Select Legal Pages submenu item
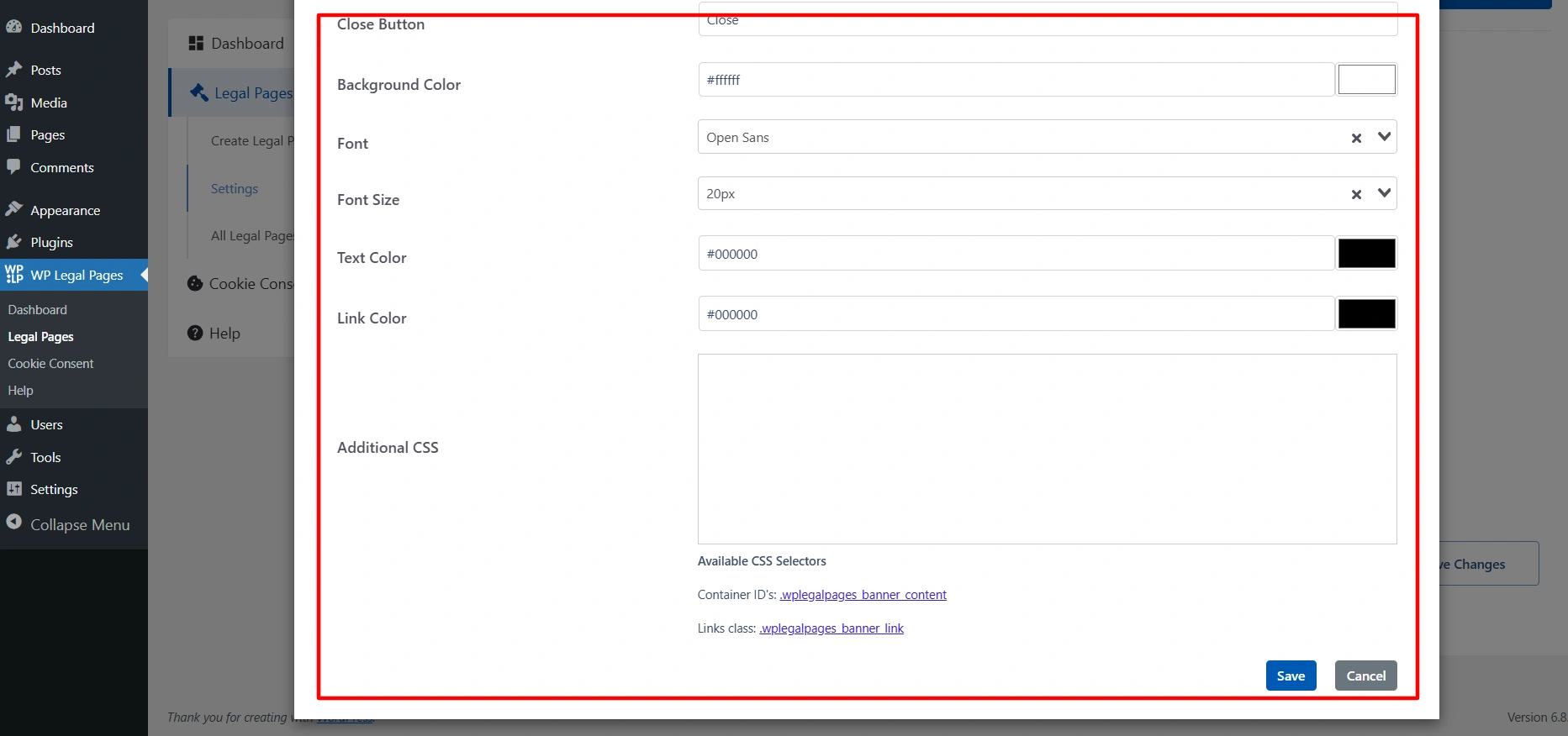 pos(41,337)
